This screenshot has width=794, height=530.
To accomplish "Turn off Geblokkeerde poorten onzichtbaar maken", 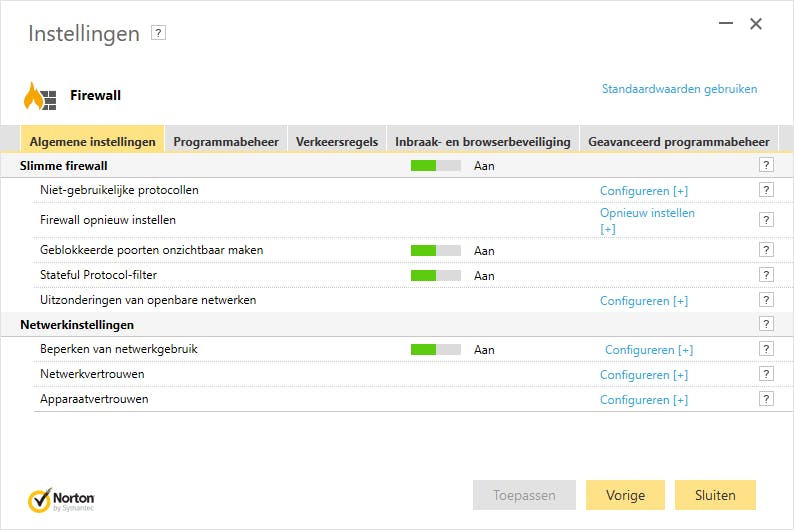I will 436,250.
